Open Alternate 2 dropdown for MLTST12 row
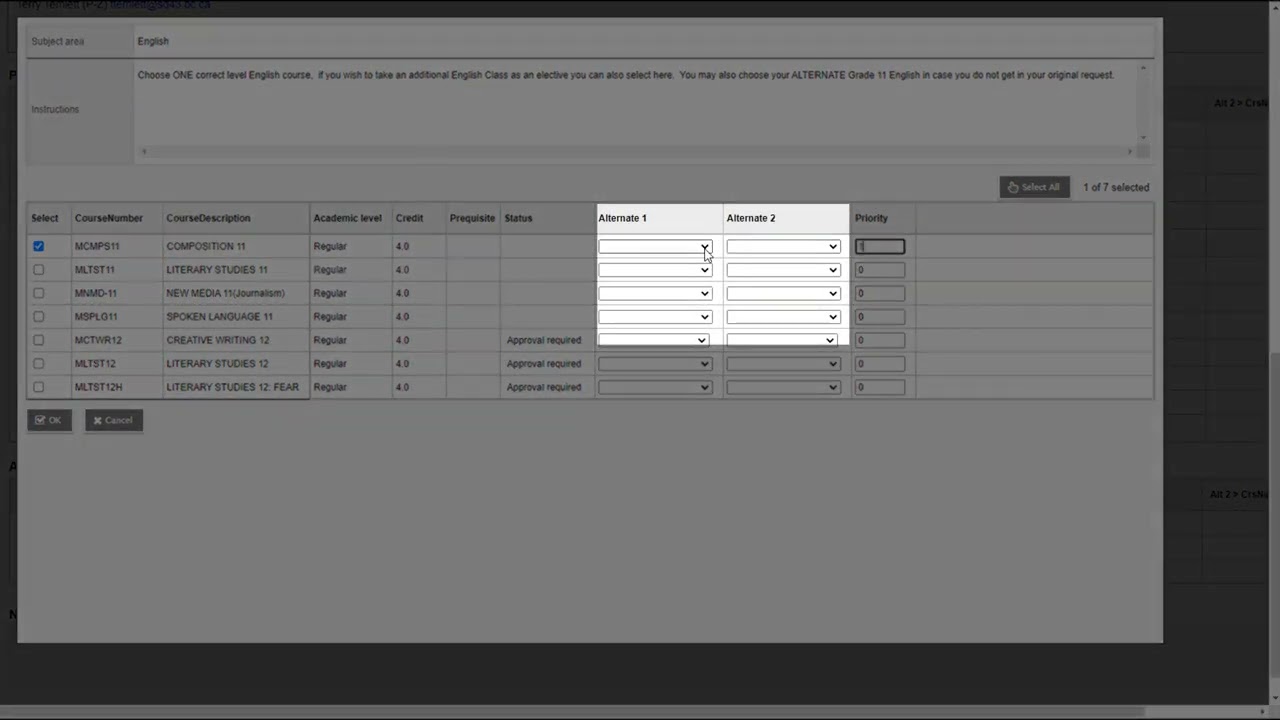Screen dimensions: 1280x720 783,364
